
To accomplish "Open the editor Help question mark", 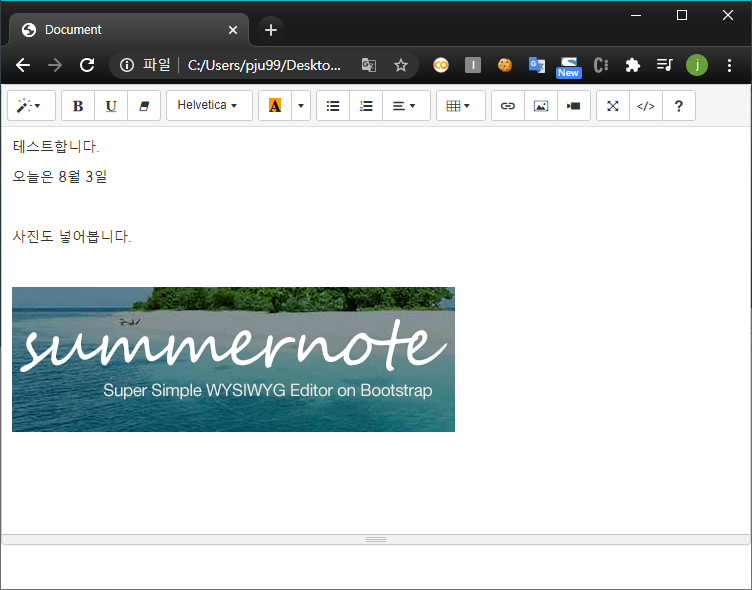I will click(x=679, y=106).
